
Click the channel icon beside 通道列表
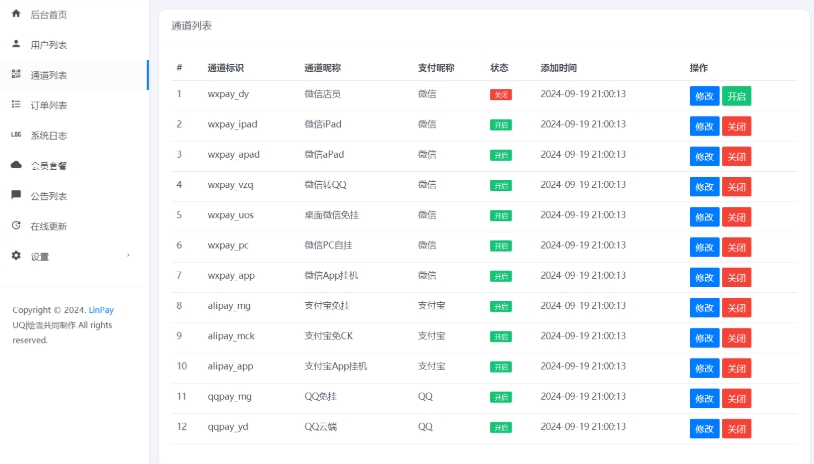pos(16,74)
